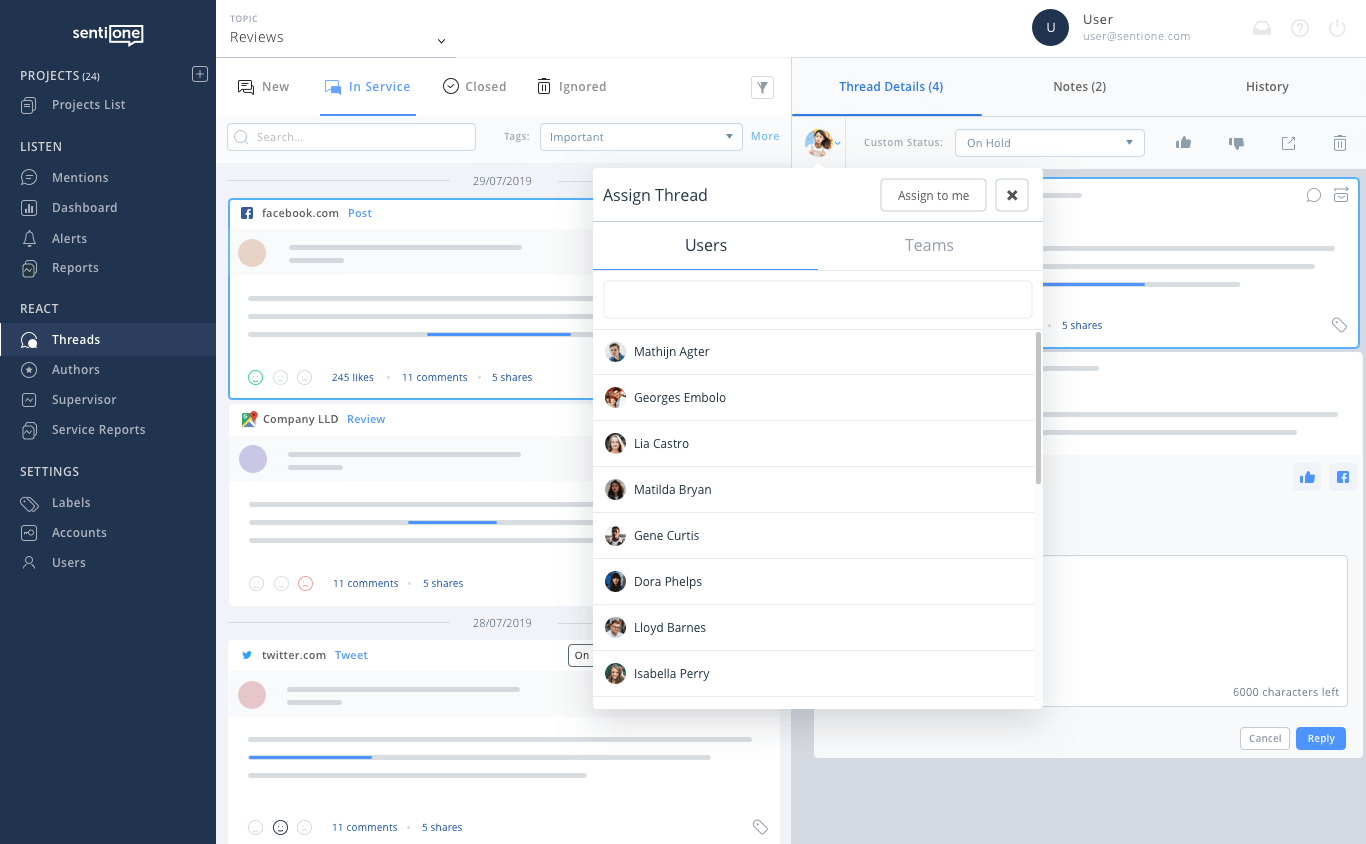Screen dimensions: 1366x844
Task: Open the Notes (2) tab
Action: click(x=1078, y=87)
